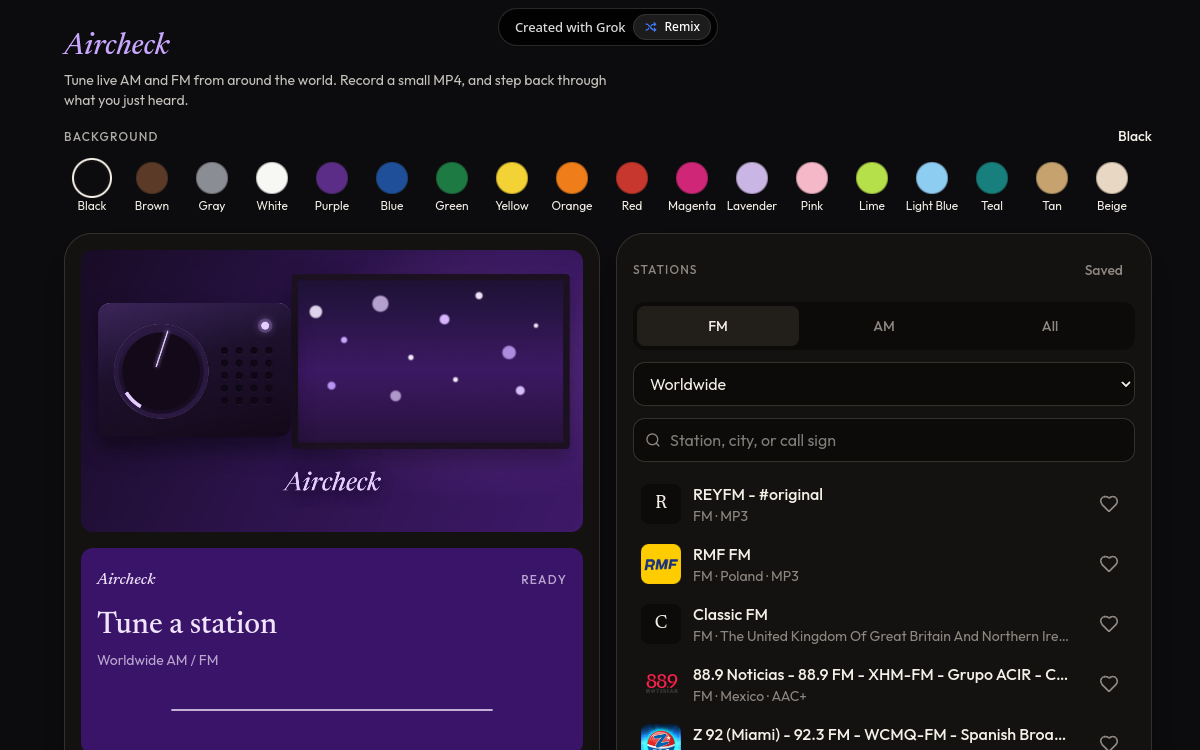
Task: Select the Yellow background swatch
Action: [512, 178]
